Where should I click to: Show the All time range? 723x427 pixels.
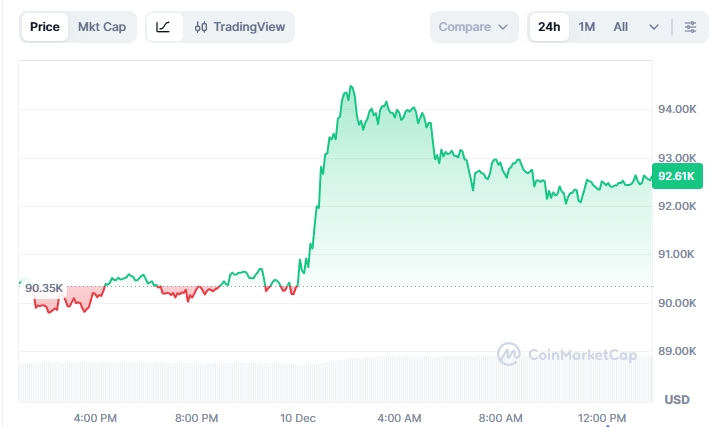tap(621, 27)
